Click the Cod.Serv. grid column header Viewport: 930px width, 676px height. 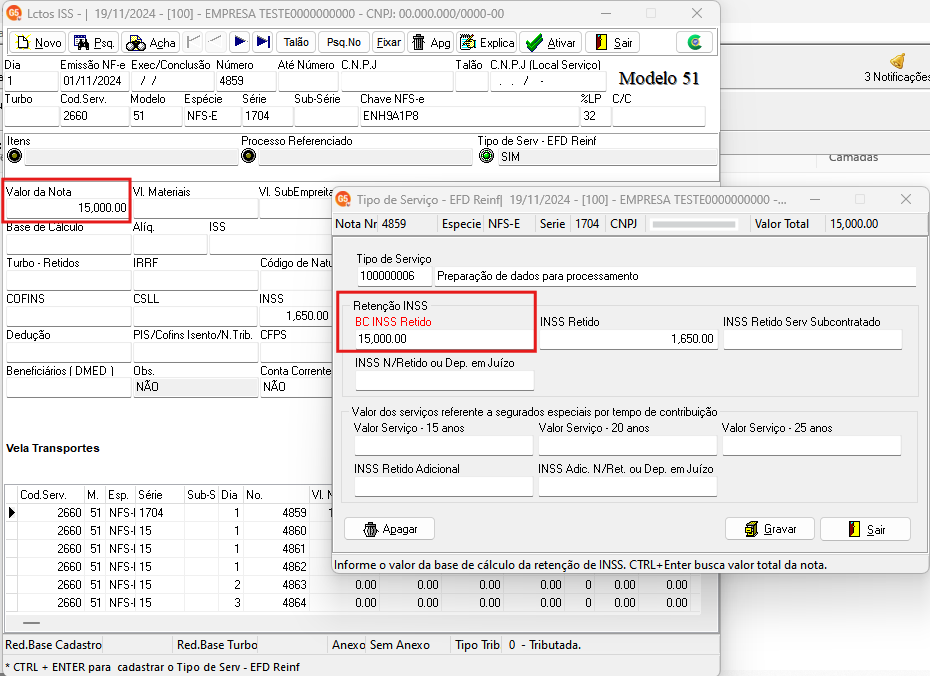[51, 495]
